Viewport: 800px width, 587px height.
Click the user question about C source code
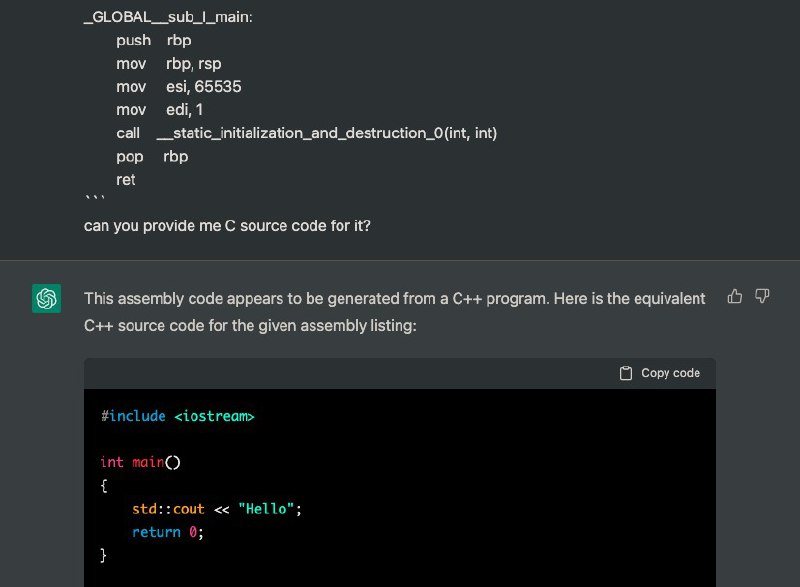coord(227,226)
